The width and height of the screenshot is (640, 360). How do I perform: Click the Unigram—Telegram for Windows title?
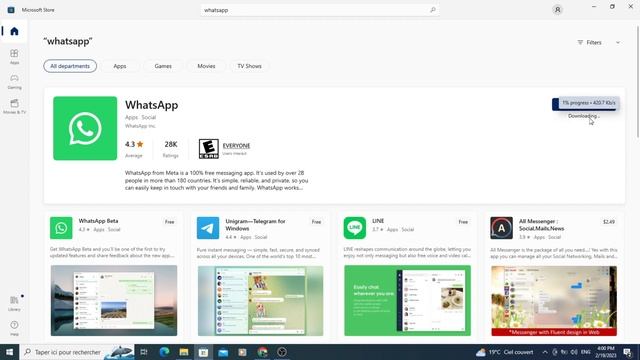tap(255, 224)
